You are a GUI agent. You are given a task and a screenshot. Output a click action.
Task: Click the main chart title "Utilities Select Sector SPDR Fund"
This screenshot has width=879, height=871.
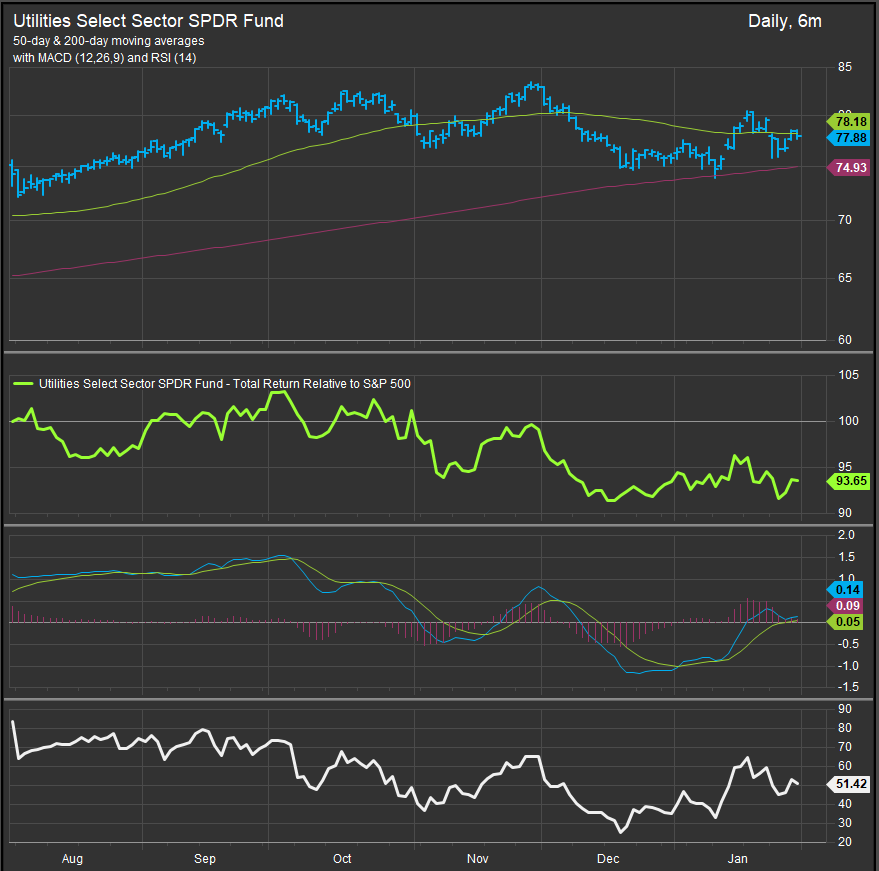149,21
